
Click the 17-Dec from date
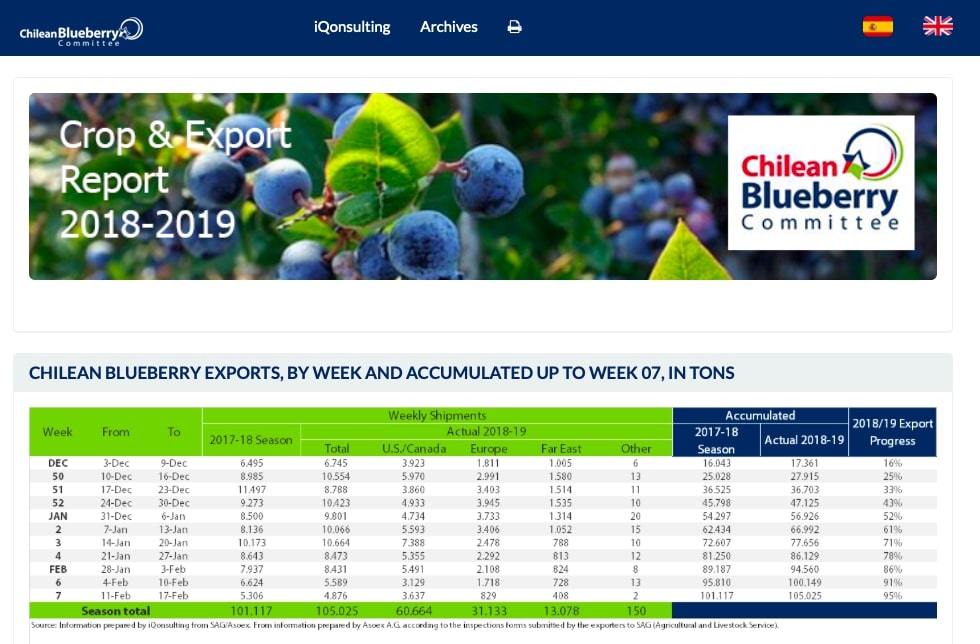[116, 490]
